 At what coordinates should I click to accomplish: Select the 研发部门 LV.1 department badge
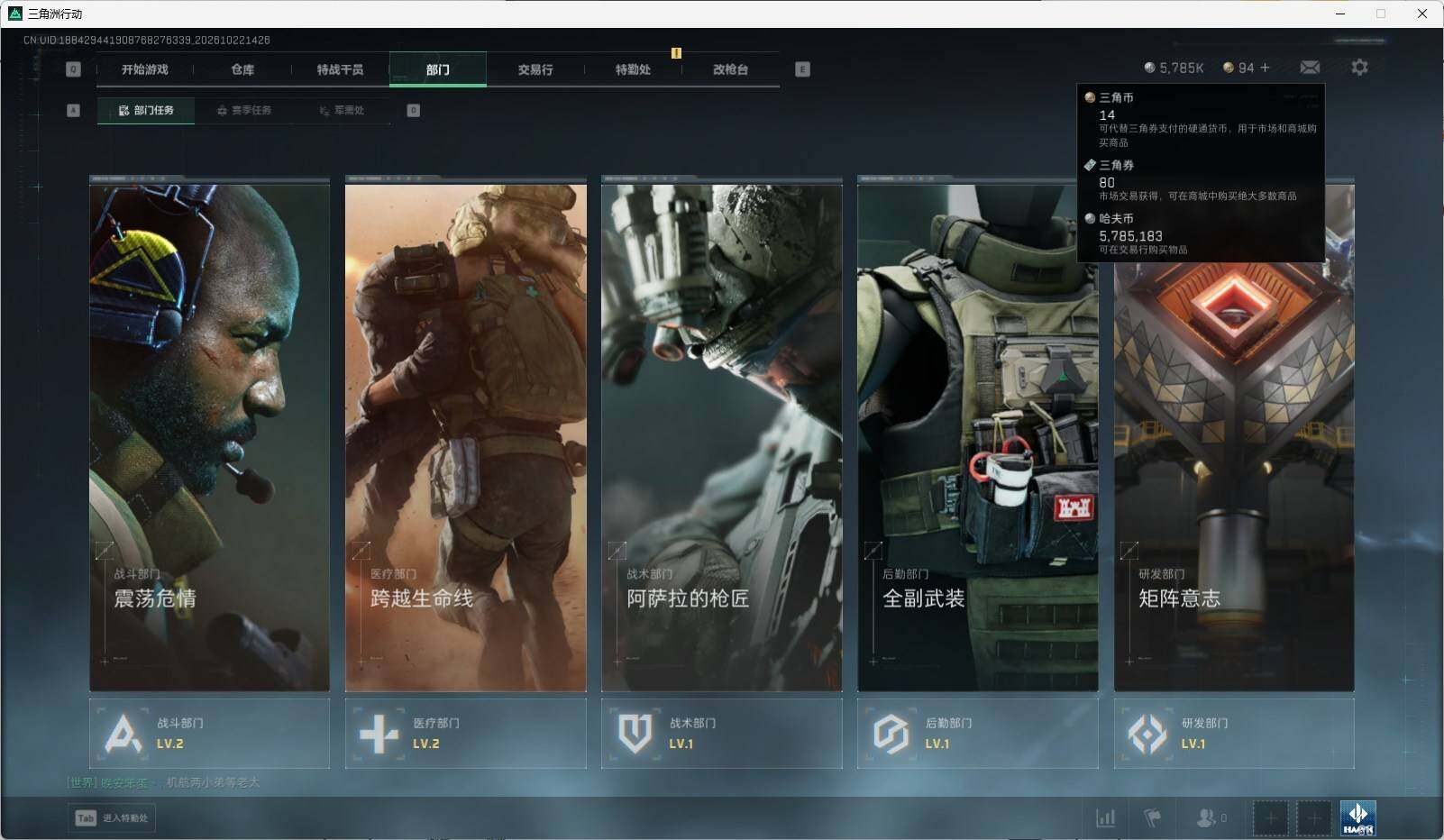click(x=1234, y=734)
